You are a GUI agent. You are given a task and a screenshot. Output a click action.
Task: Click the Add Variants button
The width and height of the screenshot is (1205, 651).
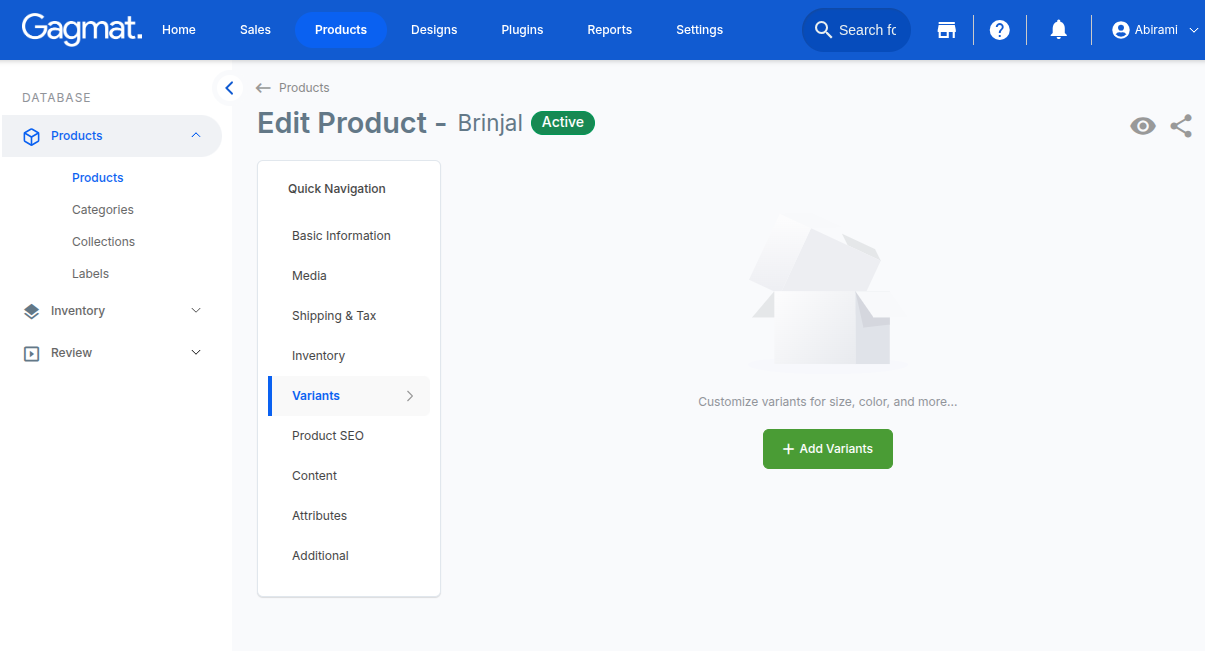(828, 449)
